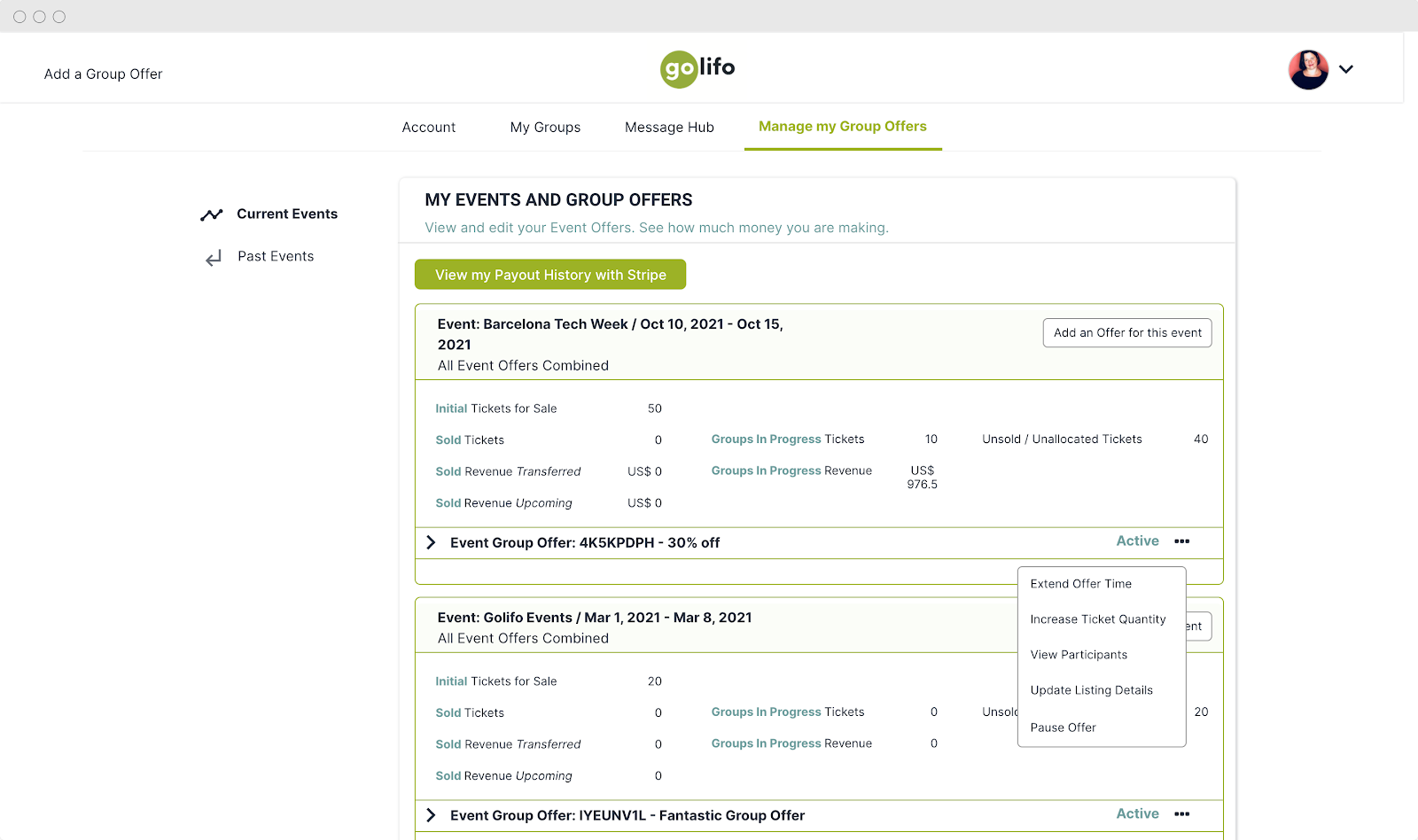
Task: Click Add an Offer for this event
Action: [1127, 333]
